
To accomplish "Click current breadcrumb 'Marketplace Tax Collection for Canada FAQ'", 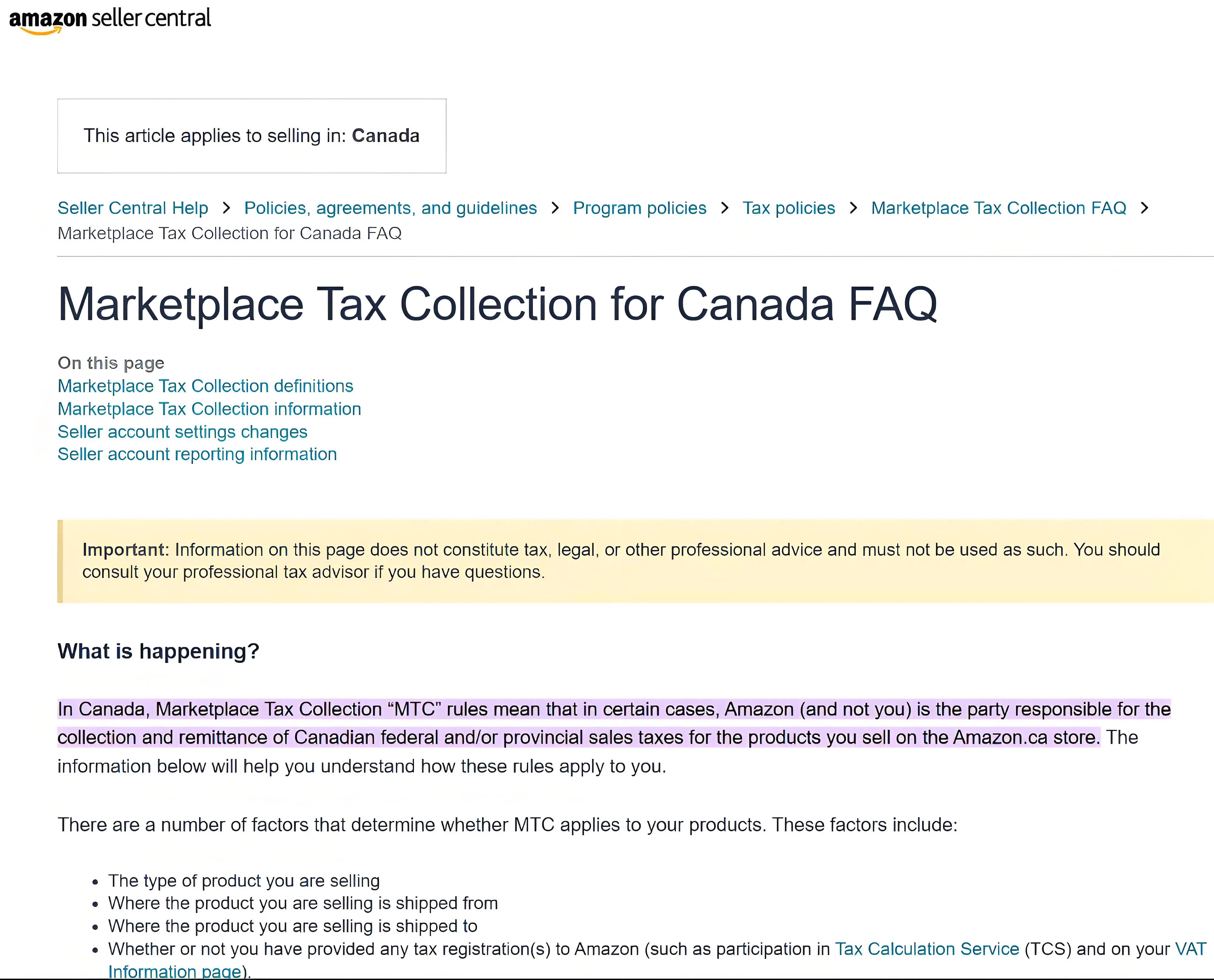I will click(x=230, y=234).
